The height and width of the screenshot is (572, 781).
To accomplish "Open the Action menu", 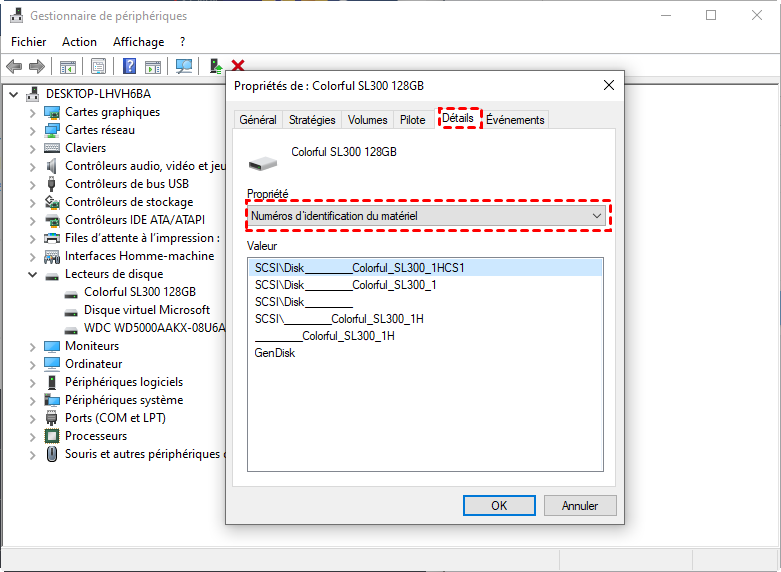I will tap(79, 42).
